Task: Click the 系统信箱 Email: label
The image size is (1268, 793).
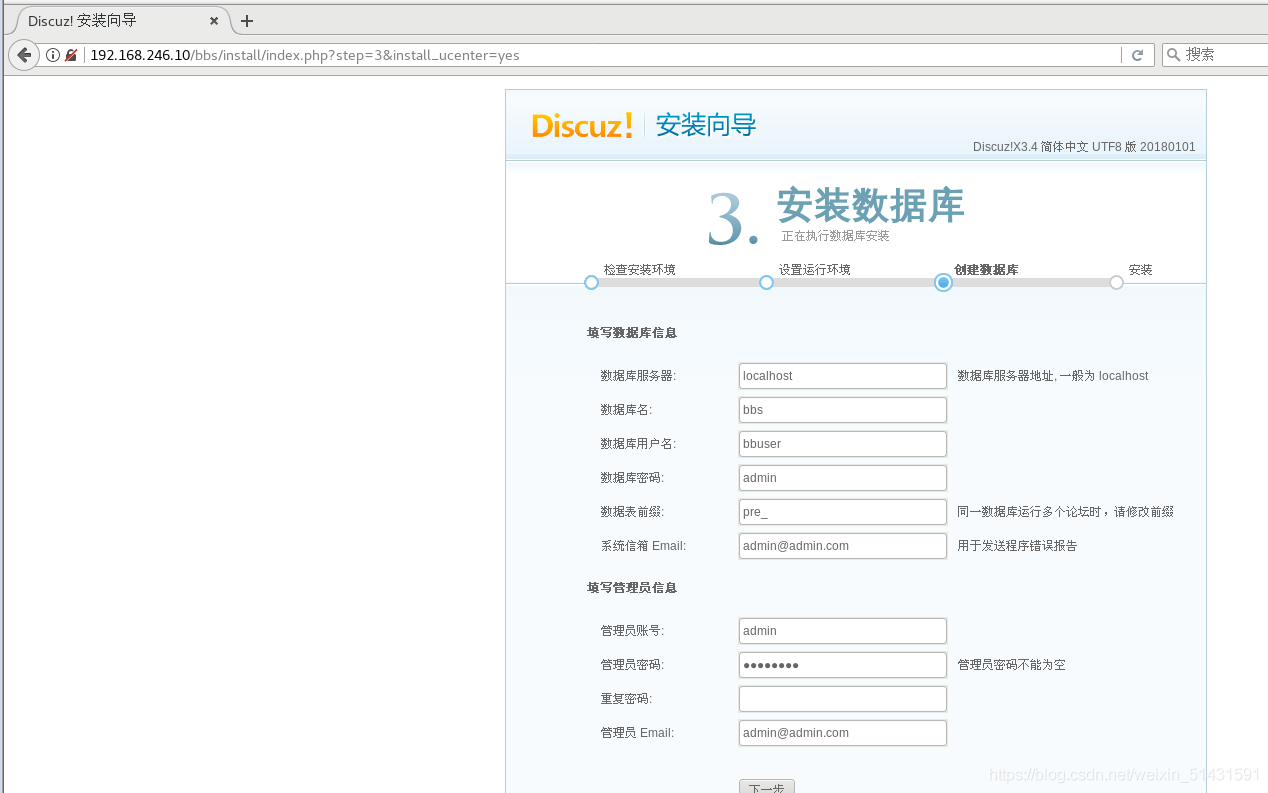Action: pos(643,546)
